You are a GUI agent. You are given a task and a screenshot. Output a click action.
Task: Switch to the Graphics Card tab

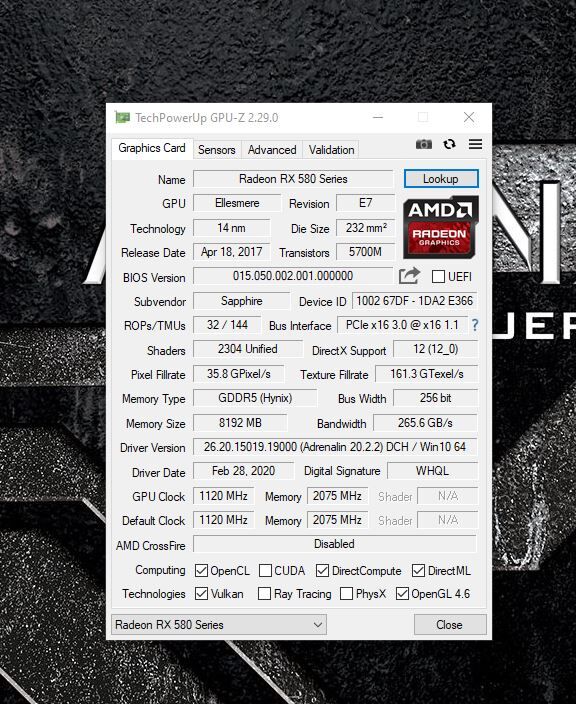tap(152, 148)
